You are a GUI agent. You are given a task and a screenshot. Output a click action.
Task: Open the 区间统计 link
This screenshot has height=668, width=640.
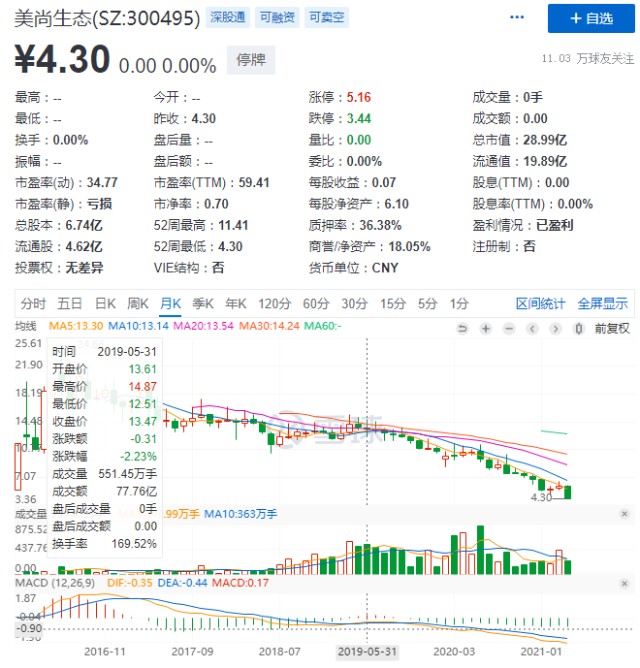tap(540, 304)
